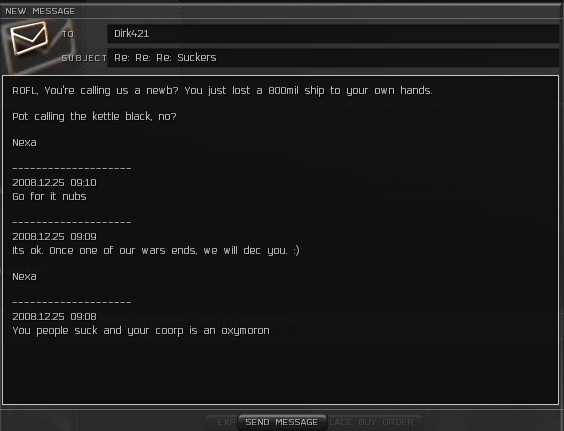This screenshot has height=431, width=564.
Task: Click the 2008.12.25 09:08 timestamp
Action: coord(54,317)
